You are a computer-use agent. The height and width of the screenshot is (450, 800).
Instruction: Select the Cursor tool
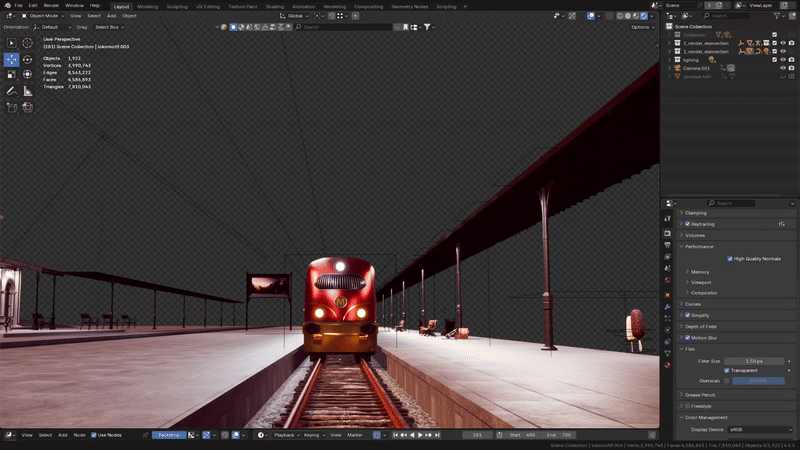(28, 43)
